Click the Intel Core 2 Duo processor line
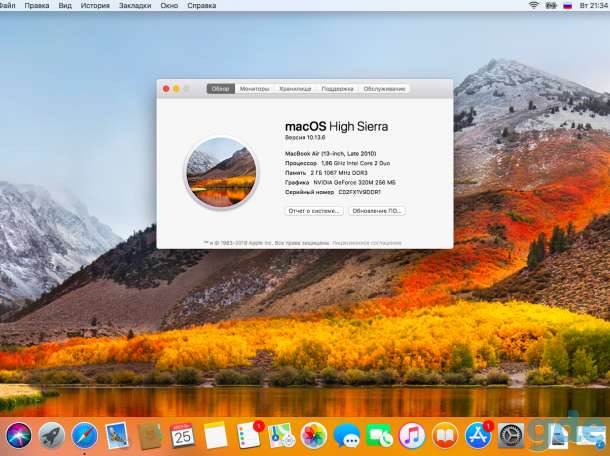The image size is (610, 456). (x=337, y=163)
